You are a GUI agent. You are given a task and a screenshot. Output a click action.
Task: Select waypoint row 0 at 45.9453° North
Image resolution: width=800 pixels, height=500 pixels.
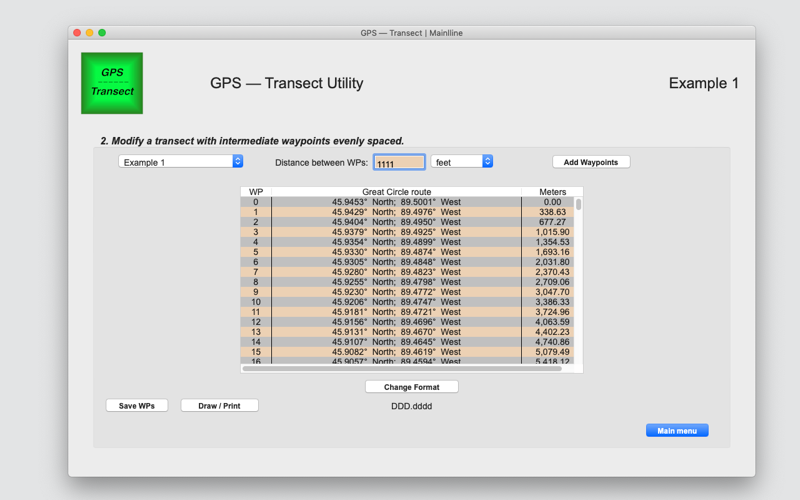pyautogui.click(x=407, y=202)
